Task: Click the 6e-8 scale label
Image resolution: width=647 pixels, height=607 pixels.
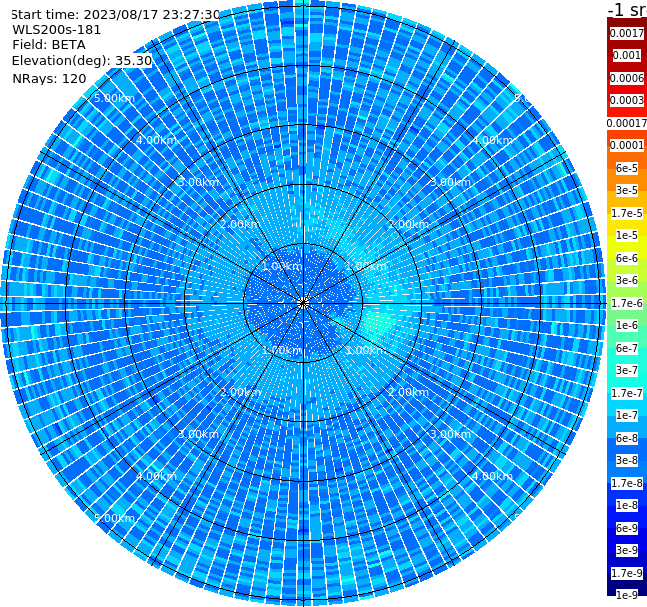Action: [627, 438]
